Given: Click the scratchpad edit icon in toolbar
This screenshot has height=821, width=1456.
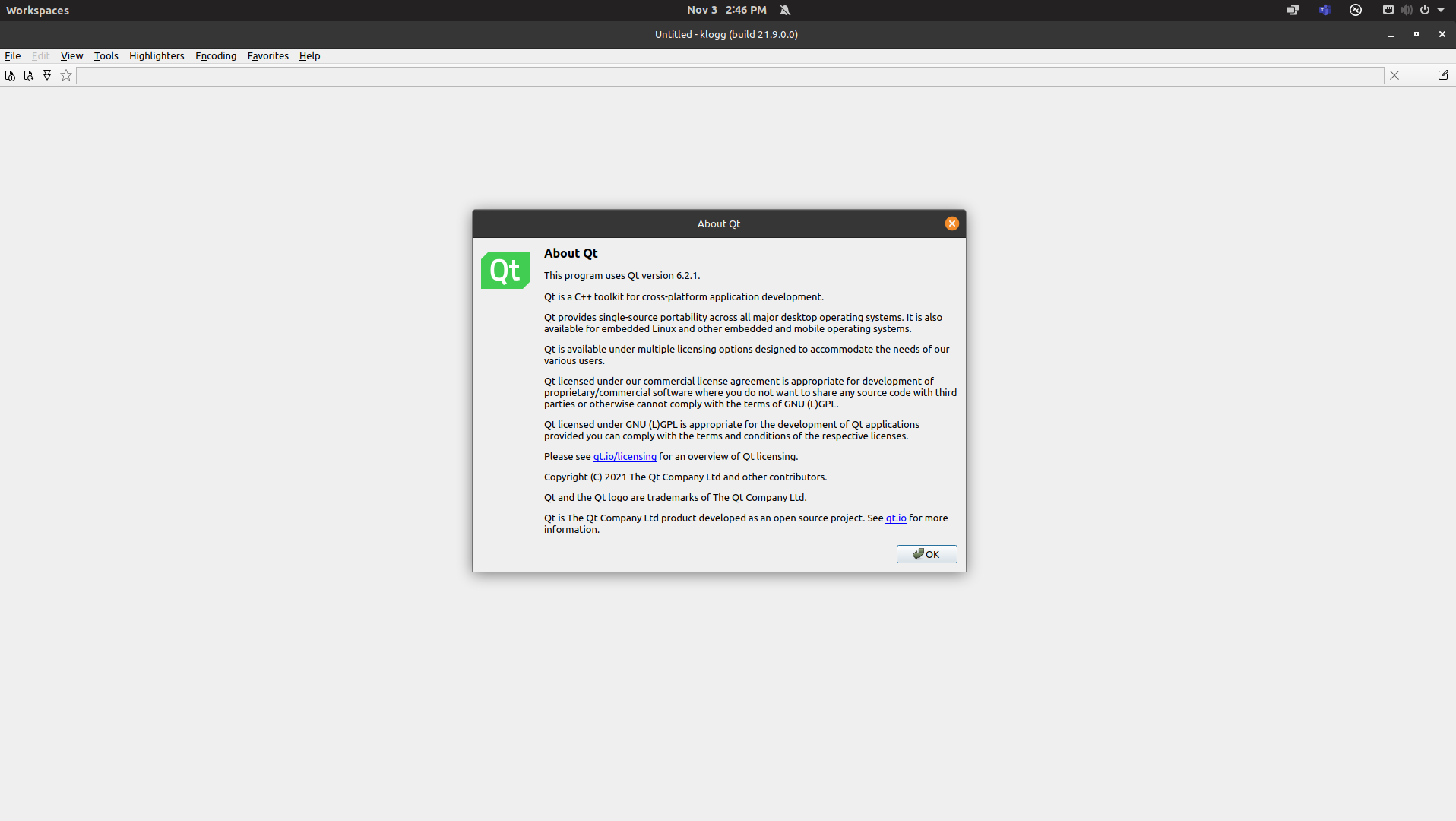Looking at the screenshot, I should click(1443, 75).
